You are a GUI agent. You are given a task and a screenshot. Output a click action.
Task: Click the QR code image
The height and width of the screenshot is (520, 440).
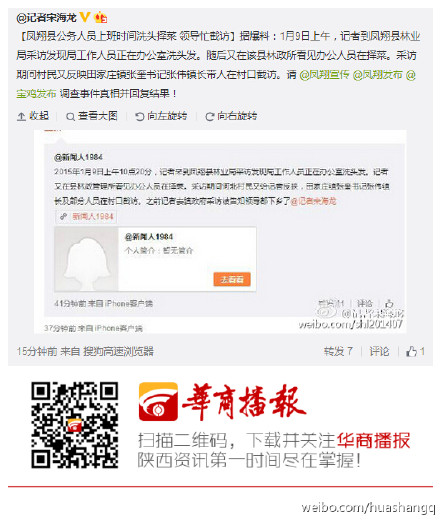point(75,425)
